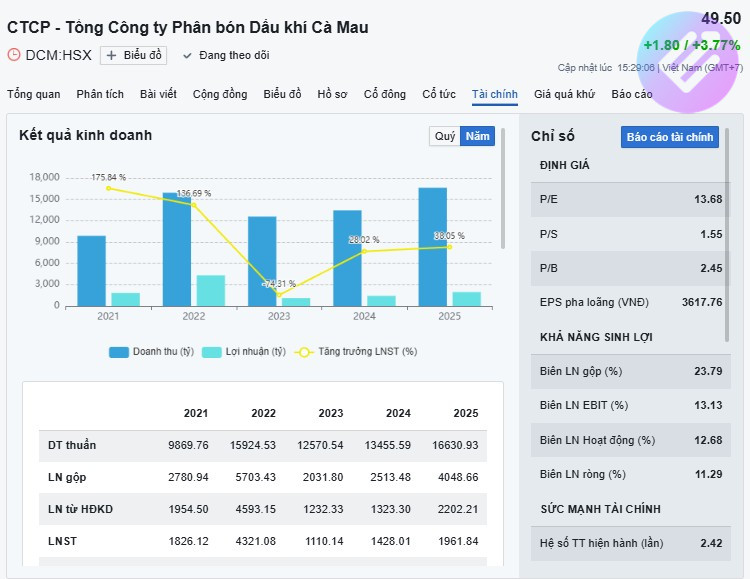This screenshot has height=579, width=750.
Task: Click the Báo cáo tài chính button
Action: coord(670,137)
